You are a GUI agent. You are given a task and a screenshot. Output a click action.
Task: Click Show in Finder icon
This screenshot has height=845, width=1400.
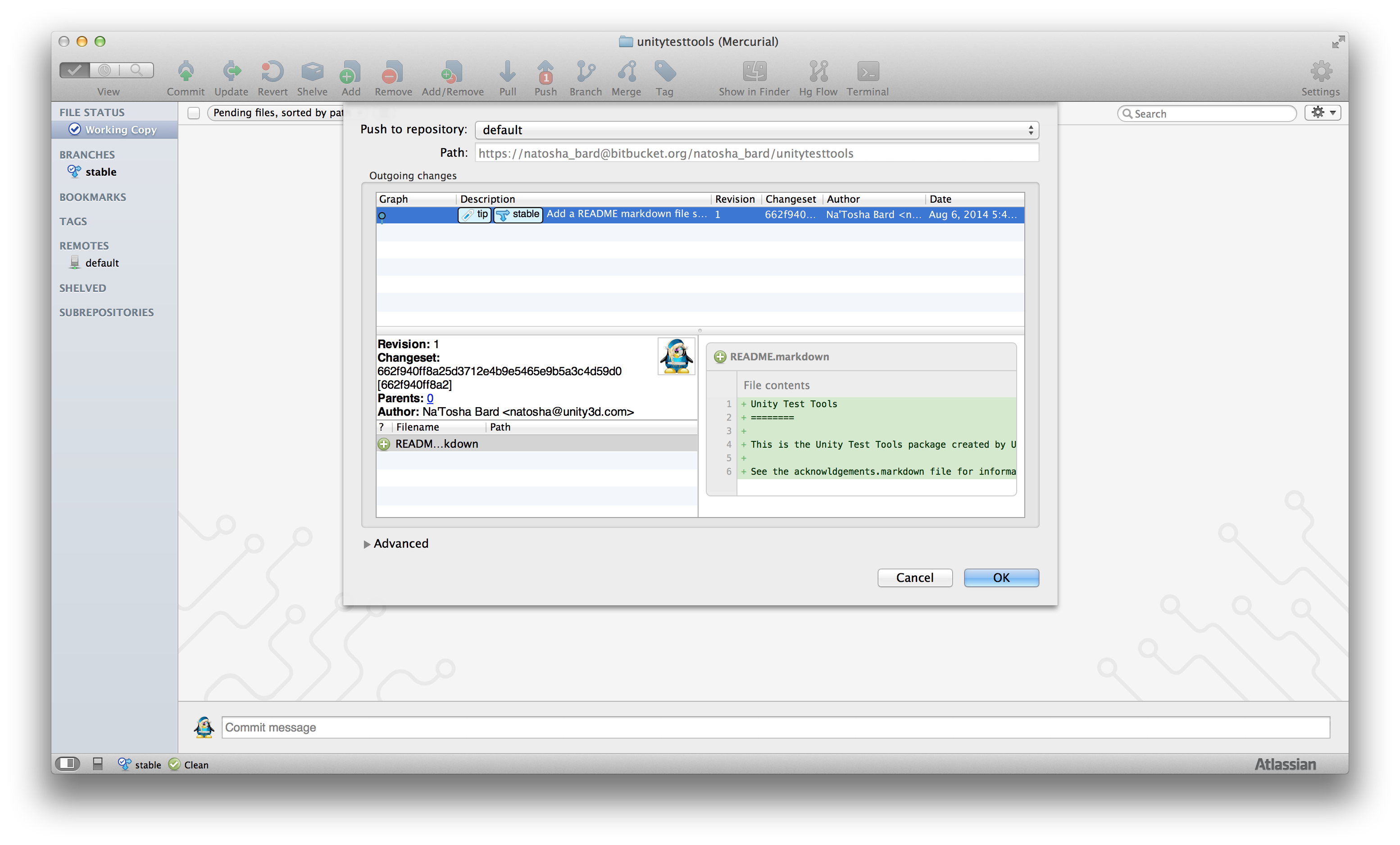click(754, 72)
